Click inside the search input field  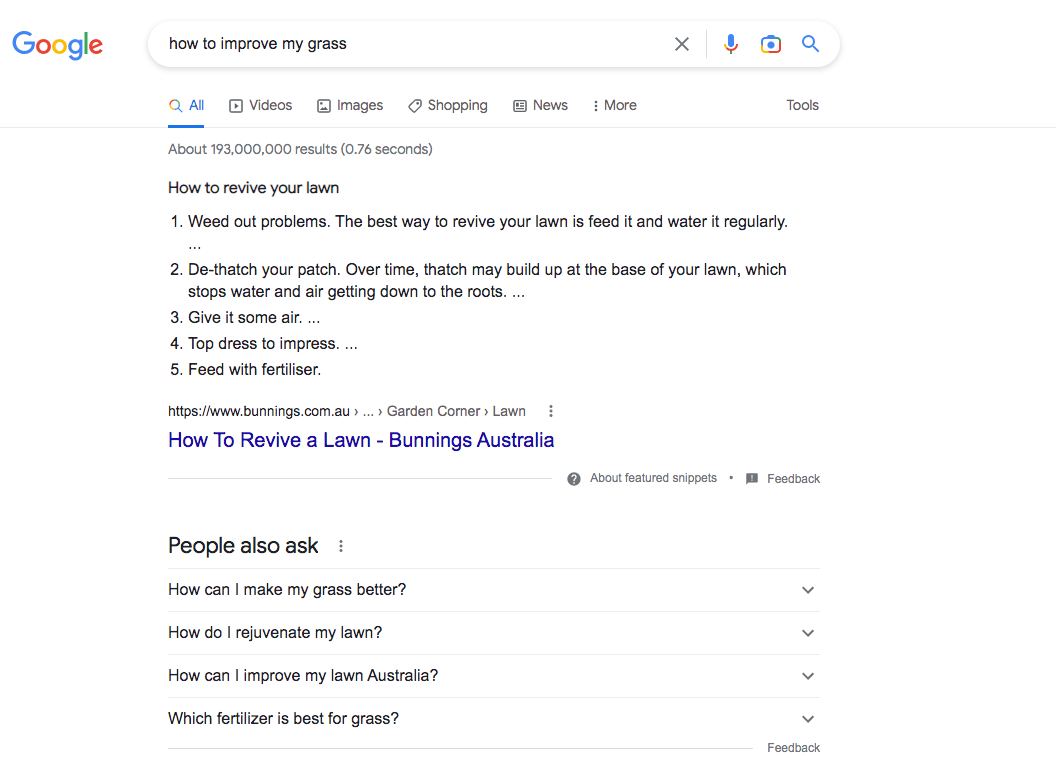400,44
